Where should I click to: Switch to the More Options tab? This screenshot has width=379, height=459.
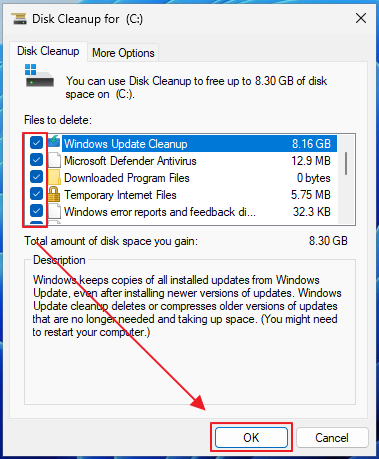click(123, 53)
